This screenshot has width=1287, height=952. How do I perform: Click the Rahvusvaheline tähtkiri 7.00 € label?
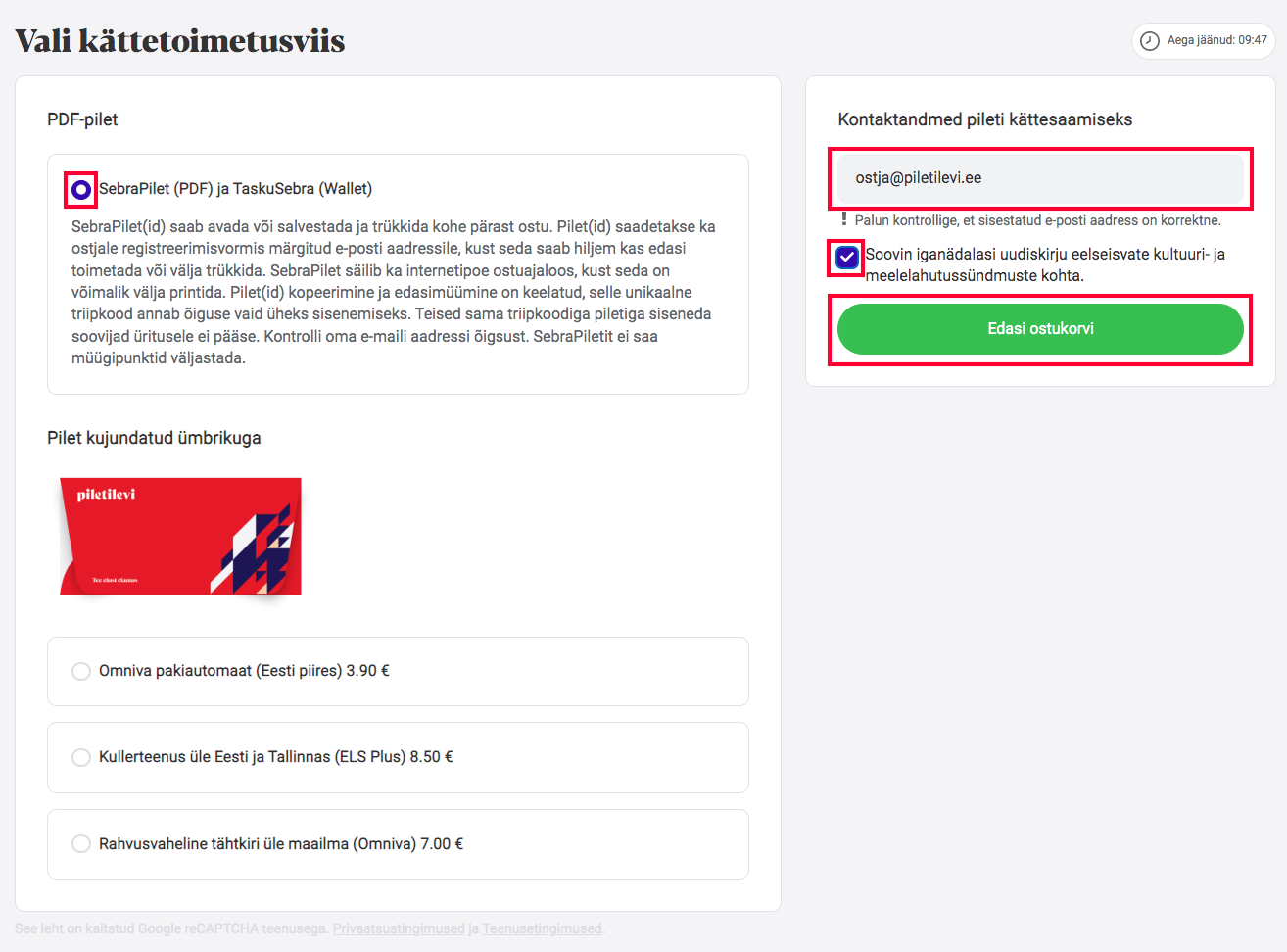coord(281,844)
